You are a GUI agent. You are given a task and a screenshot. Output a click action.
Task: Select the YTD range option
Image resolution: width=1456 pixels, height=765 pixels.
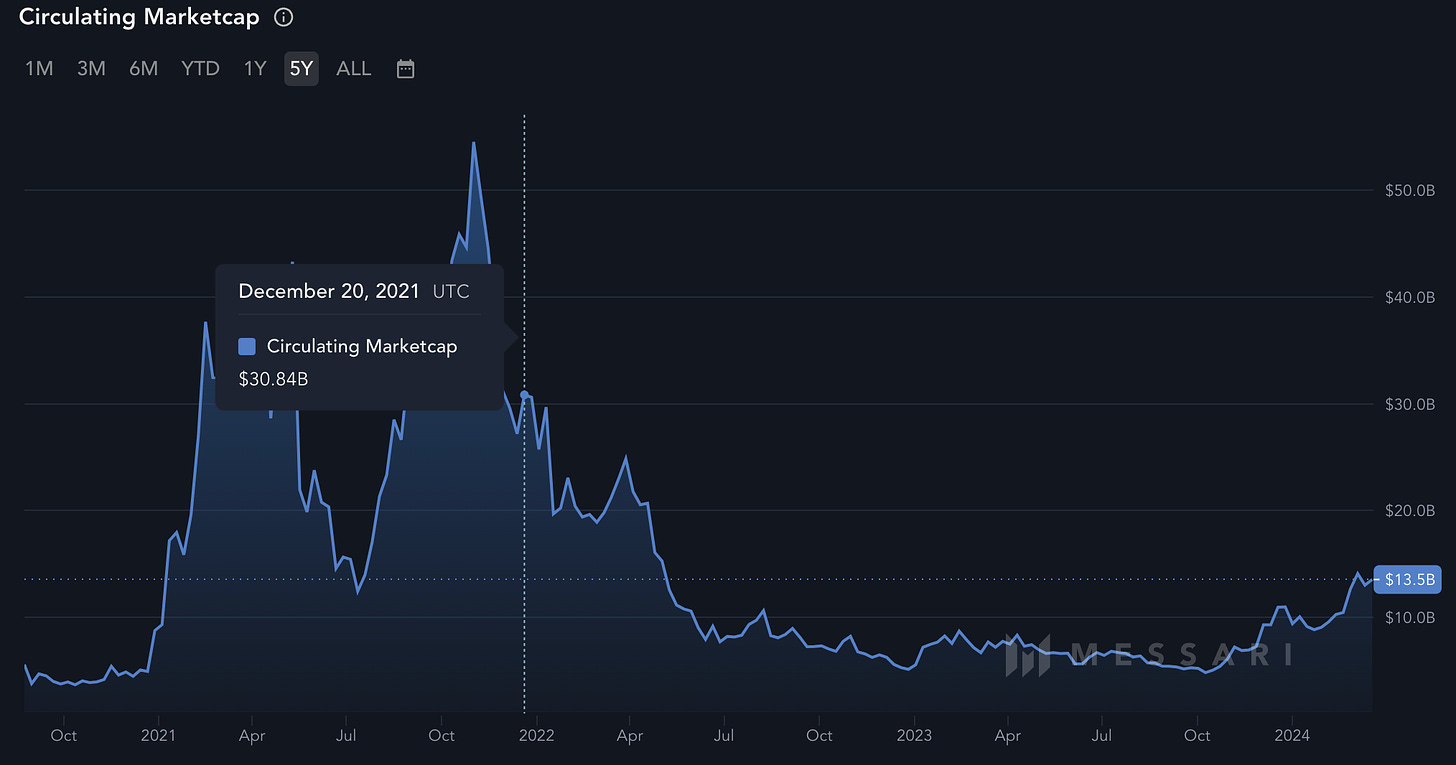(200, 69)
